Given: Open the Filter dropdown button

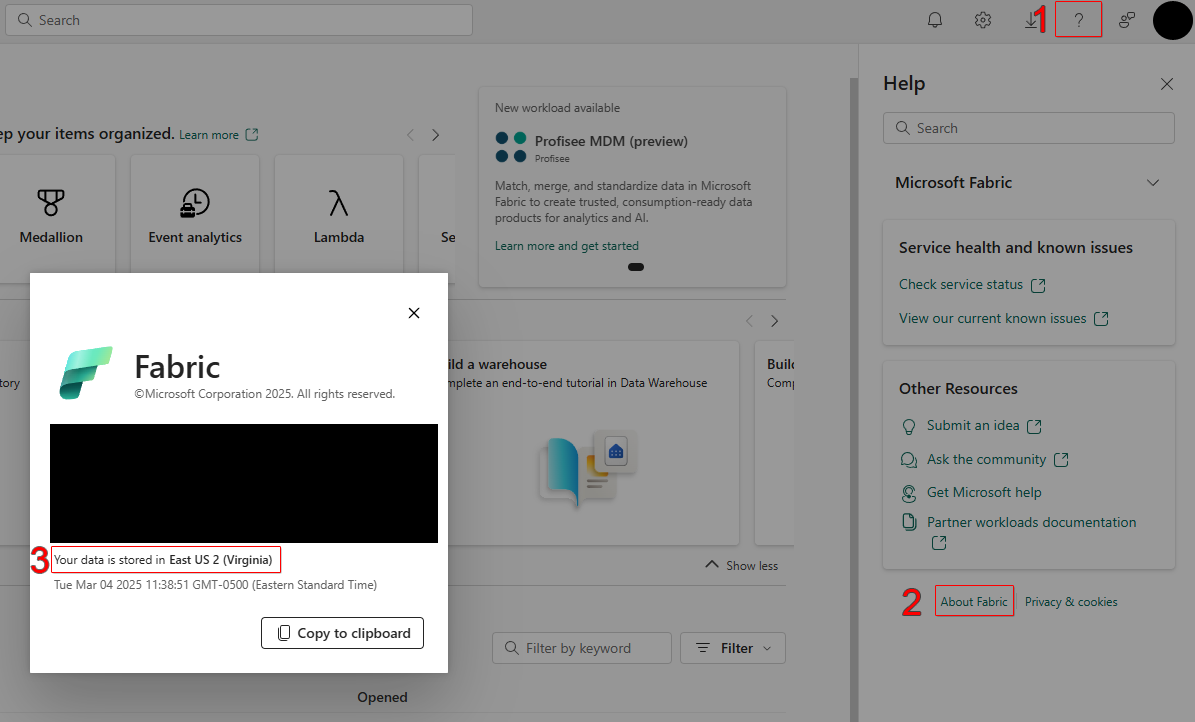Looking at the screenshot, I should 732,648.
